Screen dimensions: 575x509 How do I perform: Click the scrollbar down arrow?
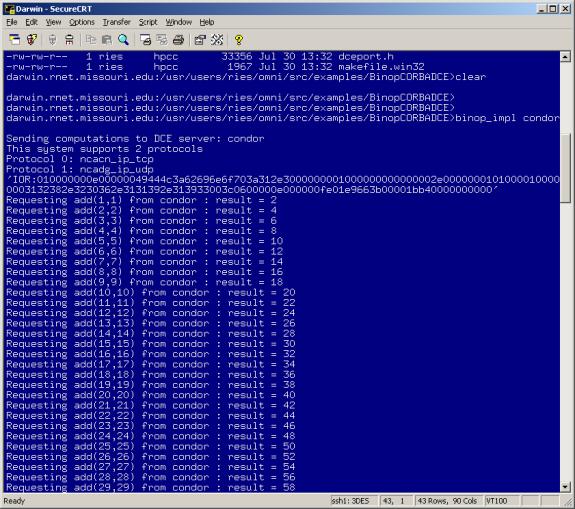tap(565, 487)
